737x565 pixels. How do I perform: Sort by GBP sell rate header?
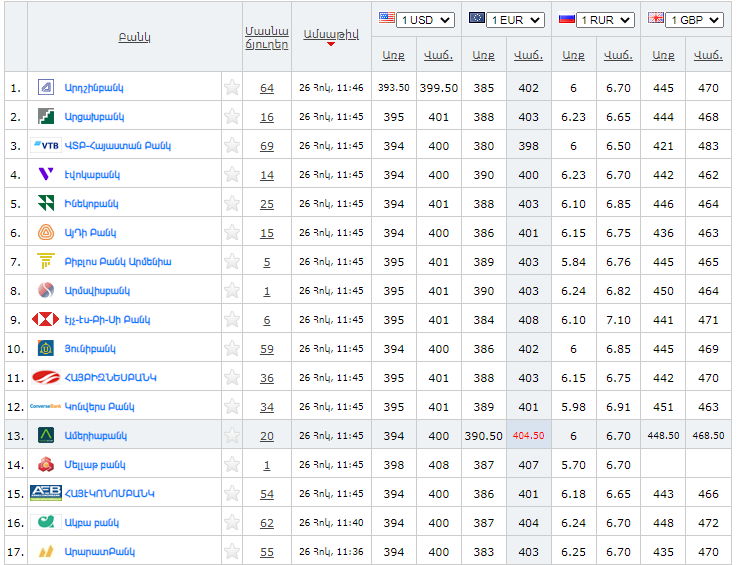pos(708,55)
